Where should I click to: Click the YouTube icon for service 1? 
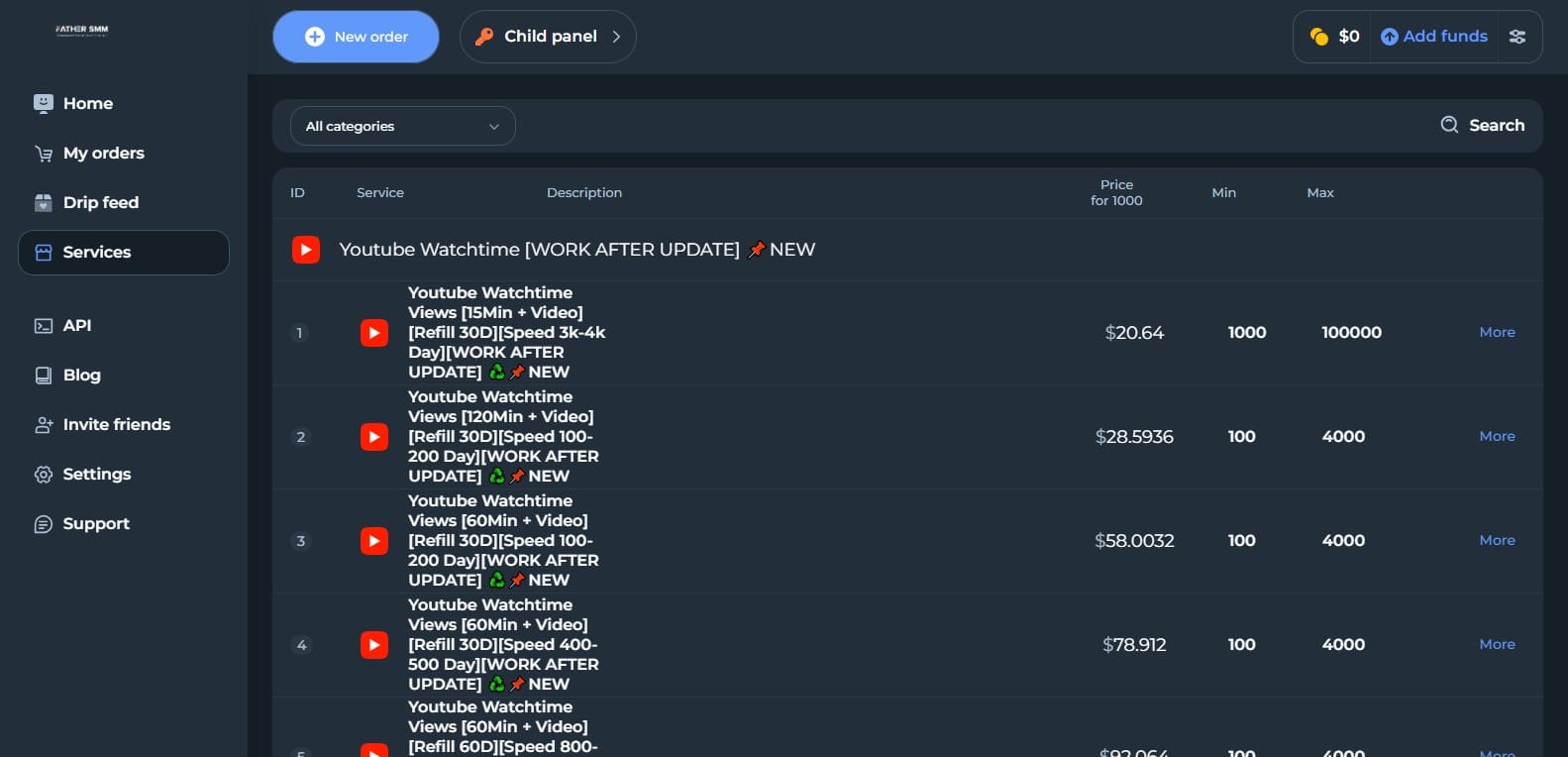(x=374, y=333)
